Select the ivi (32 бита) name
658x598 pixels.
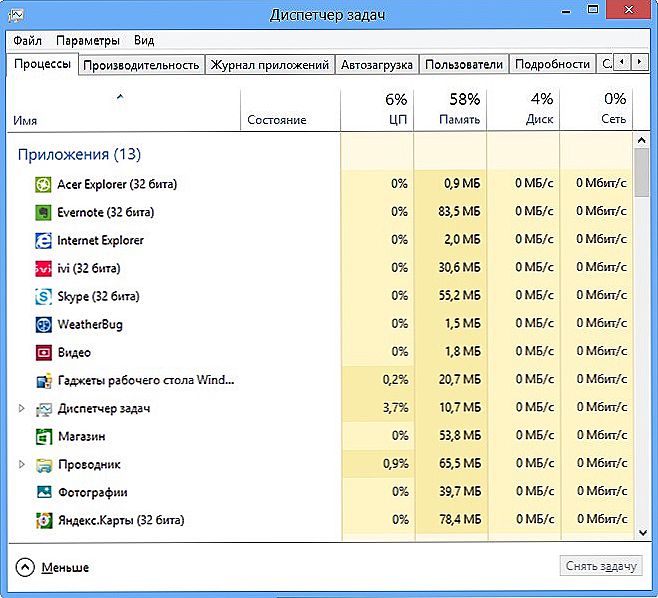tap(89, 269)
